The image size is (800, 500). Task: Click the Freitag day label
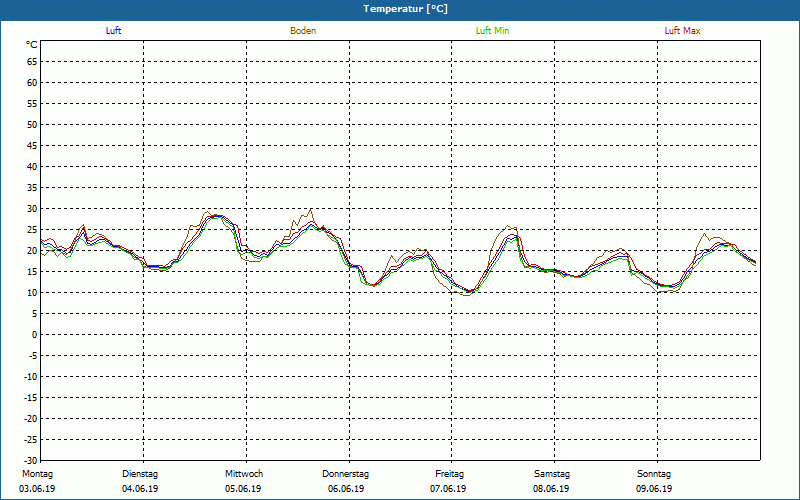pos(449,474)
